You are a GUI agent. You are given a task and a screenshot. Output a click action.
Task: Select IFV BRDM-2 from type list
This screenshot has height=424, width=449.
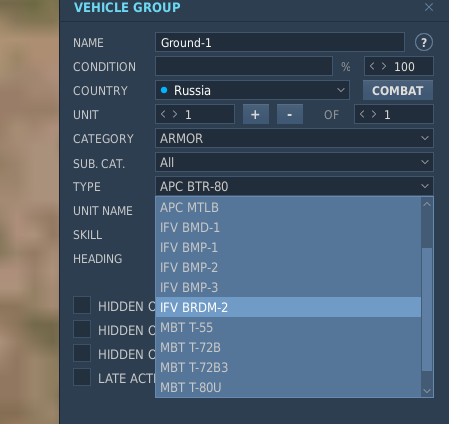288,307
